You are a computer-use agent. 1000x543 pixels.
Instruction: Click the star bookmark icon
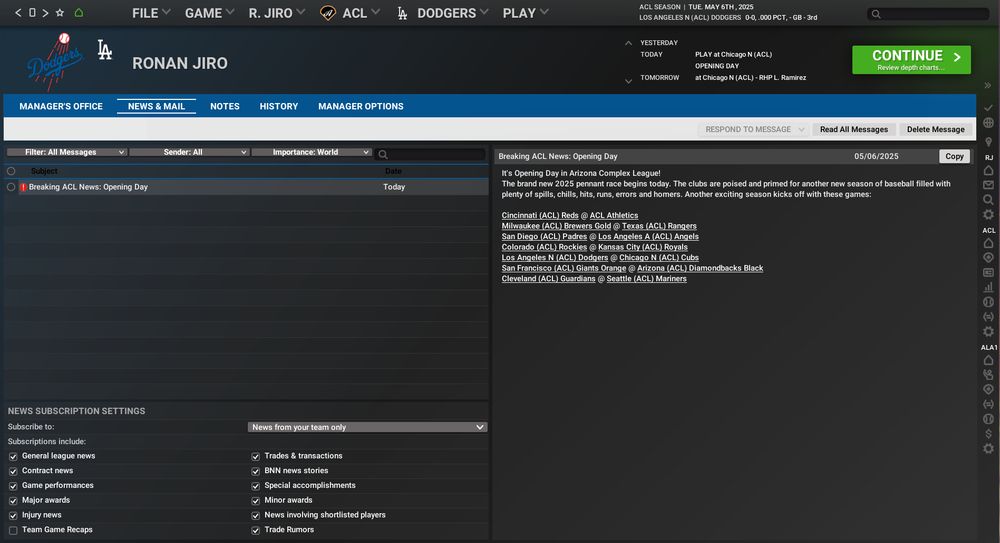[60, 13]
